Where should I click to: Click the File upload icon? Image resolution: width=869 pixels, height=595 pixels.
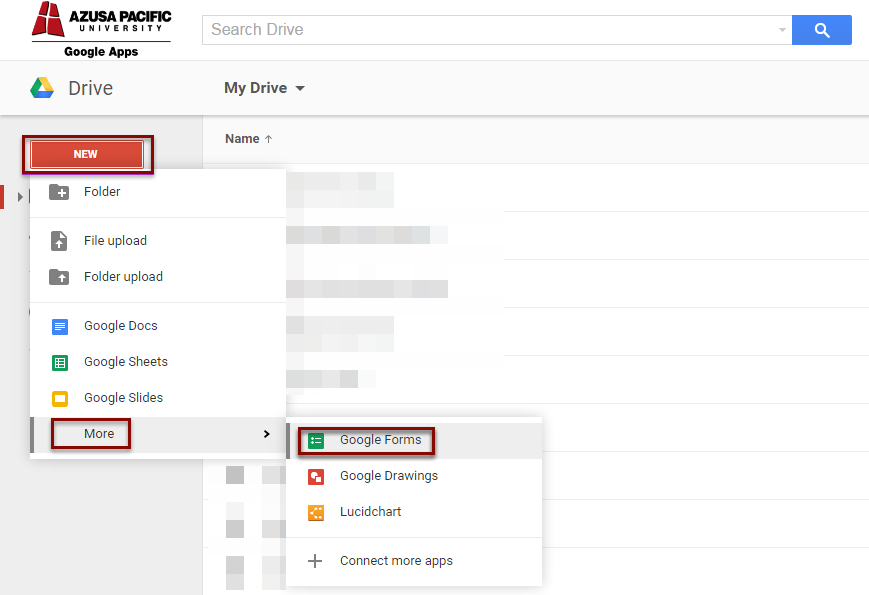pyautogui.click(x=59, y=241)
